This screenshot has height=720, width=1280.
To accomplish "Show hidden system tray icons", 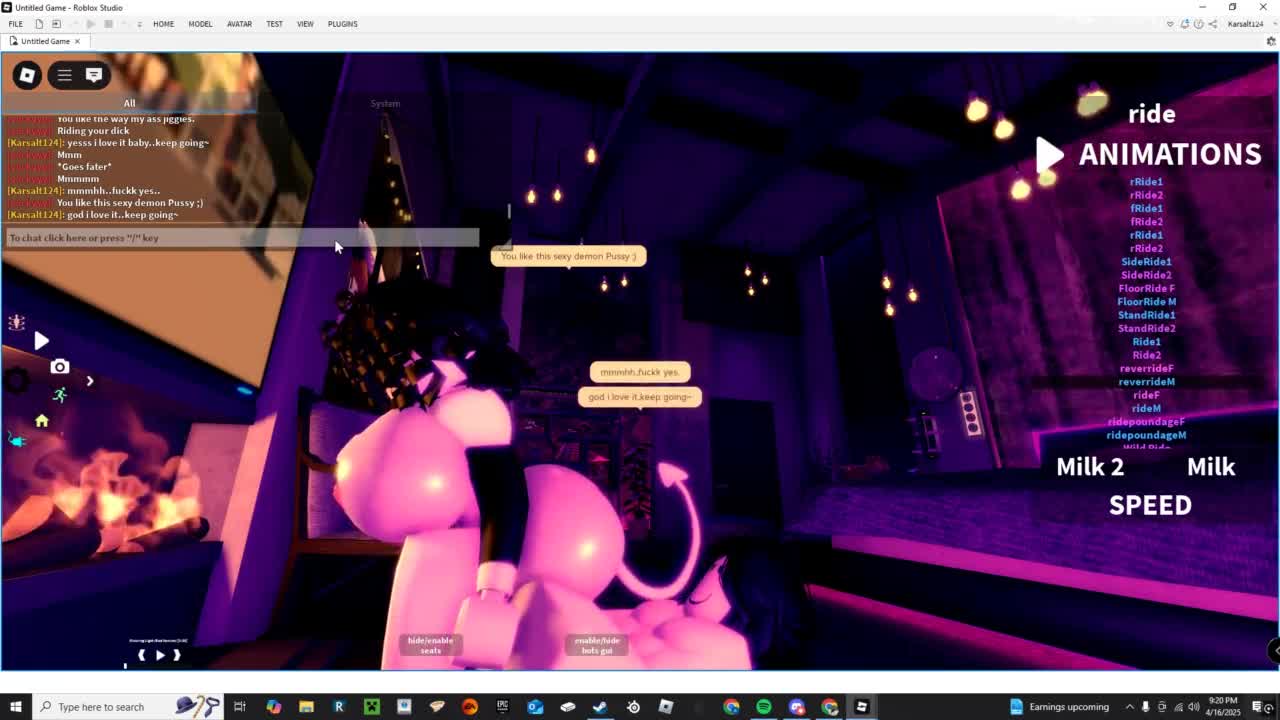I will (1129, 707).
